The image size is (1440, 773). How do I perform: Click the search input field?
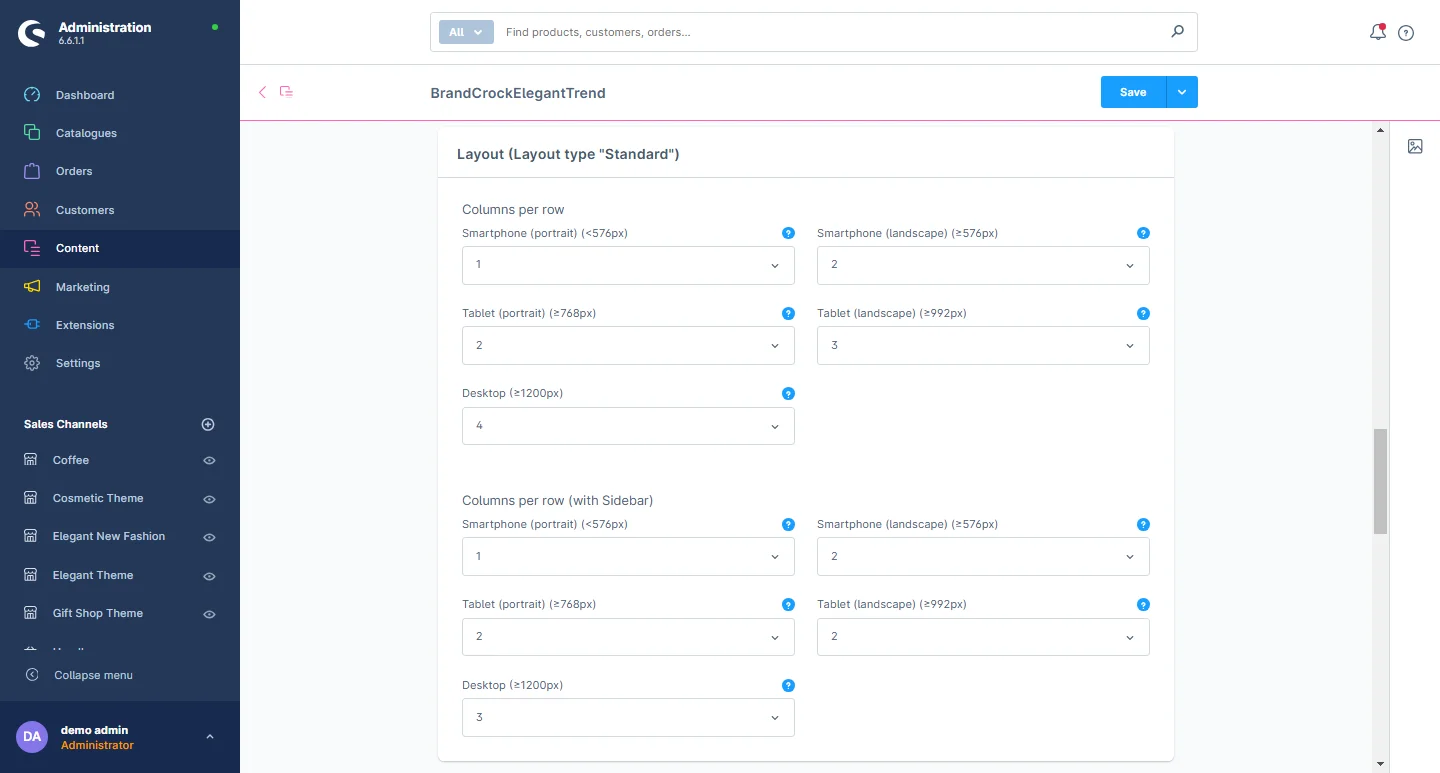click(x=830, y=32)
